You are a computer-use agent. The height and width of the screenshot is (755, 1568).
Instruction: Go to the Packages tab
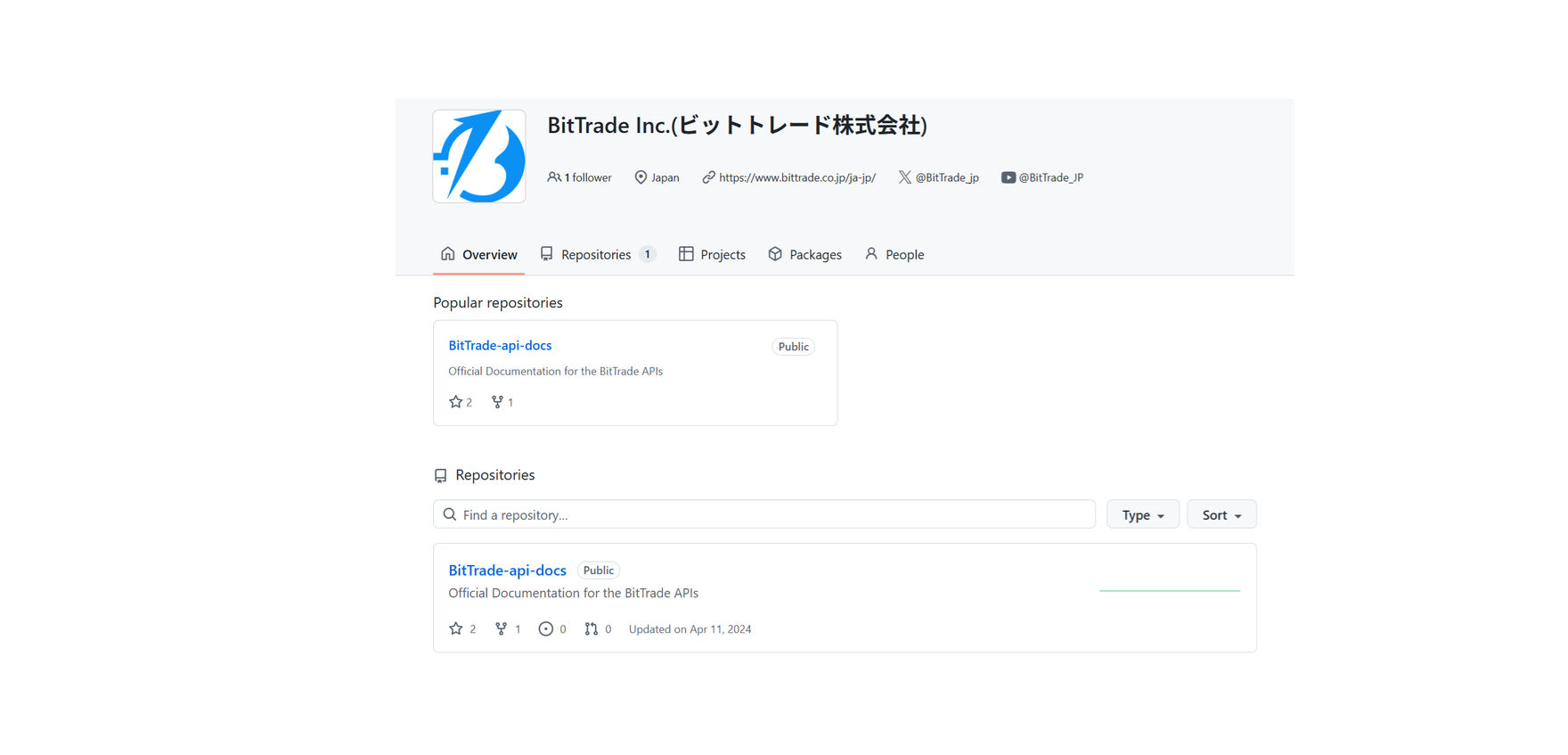804,255
